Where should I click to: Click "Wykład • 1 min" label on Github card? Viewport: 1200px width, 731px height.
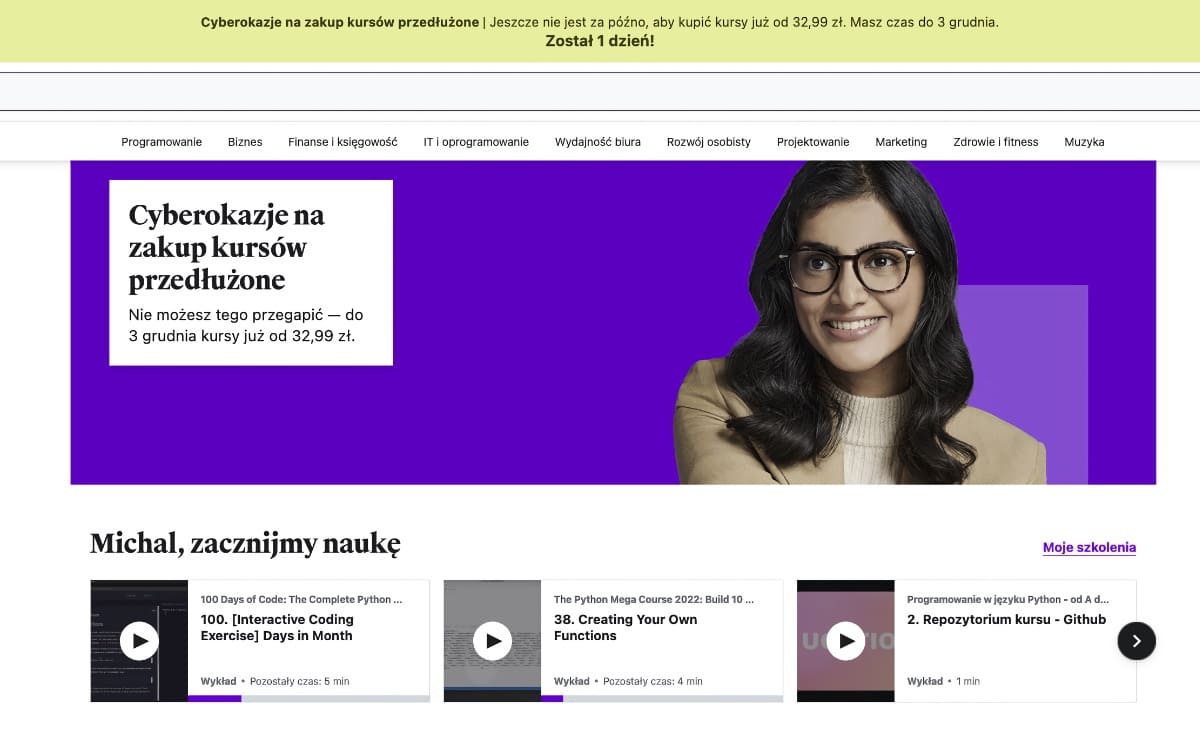coord(943,681)
